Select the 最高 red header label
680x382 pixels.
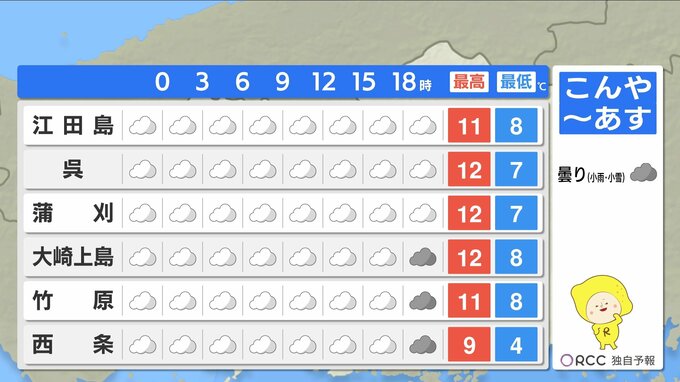(x=469, y=82)
